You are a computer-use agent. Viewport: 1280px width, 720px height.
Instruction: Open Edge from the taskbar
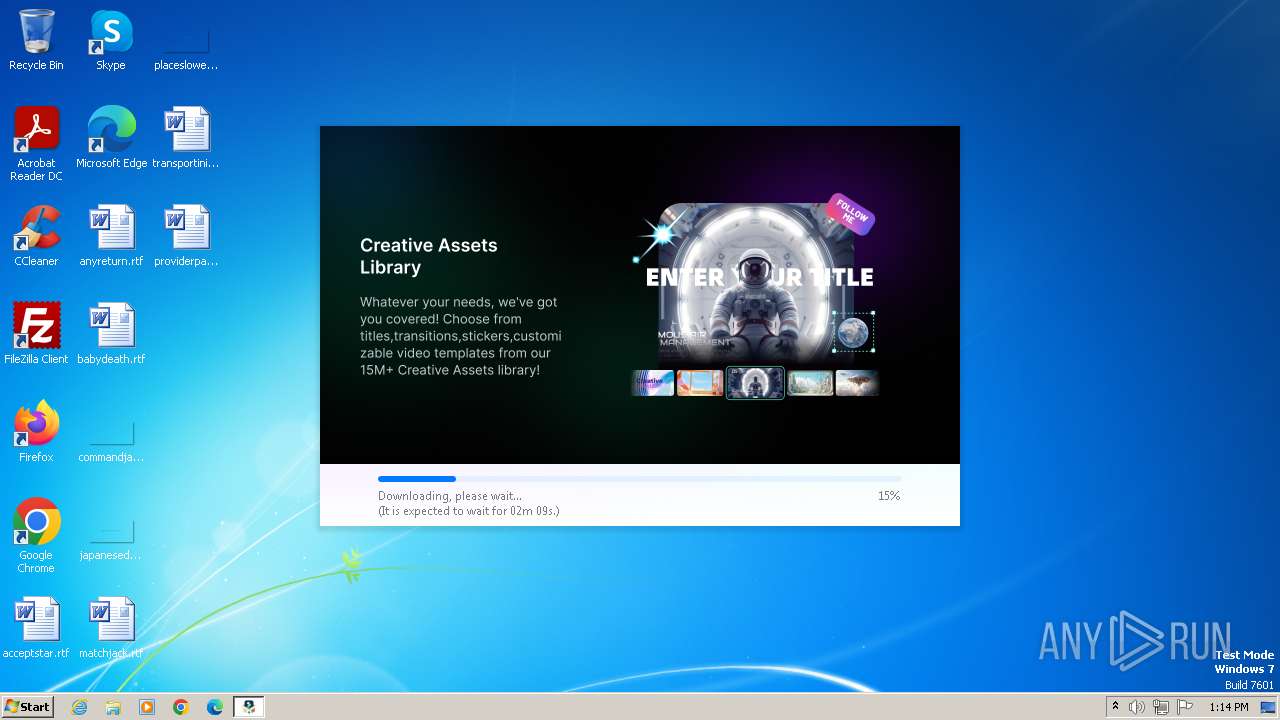point(215,707)
